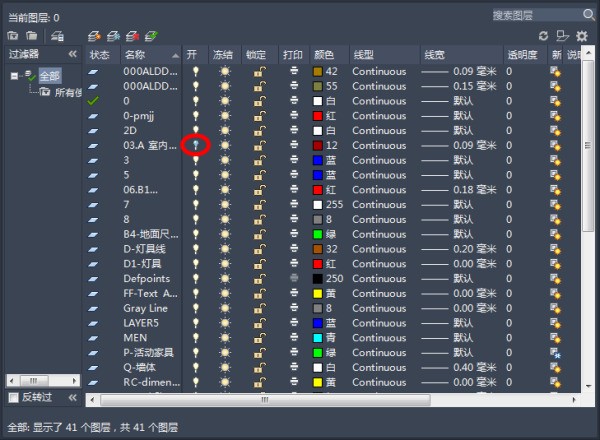
Task: Turn off layer 0 with bulb icon
Action: click(x=196, y=101)
